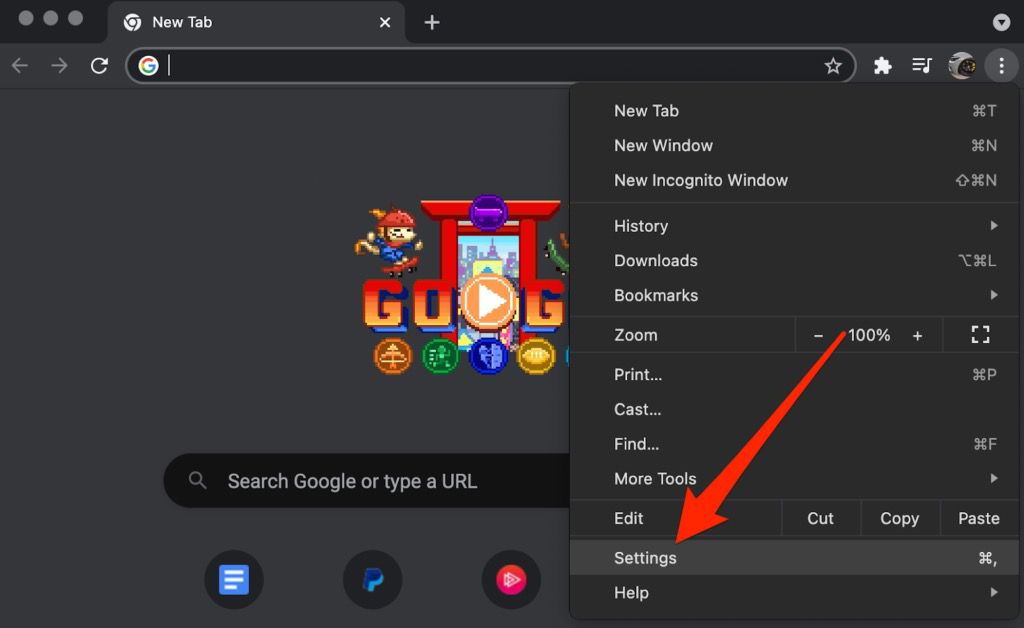Viewport: 1024px width, 628px height.
Task: Expand the More Tools submenu
Action: (795, 479)
